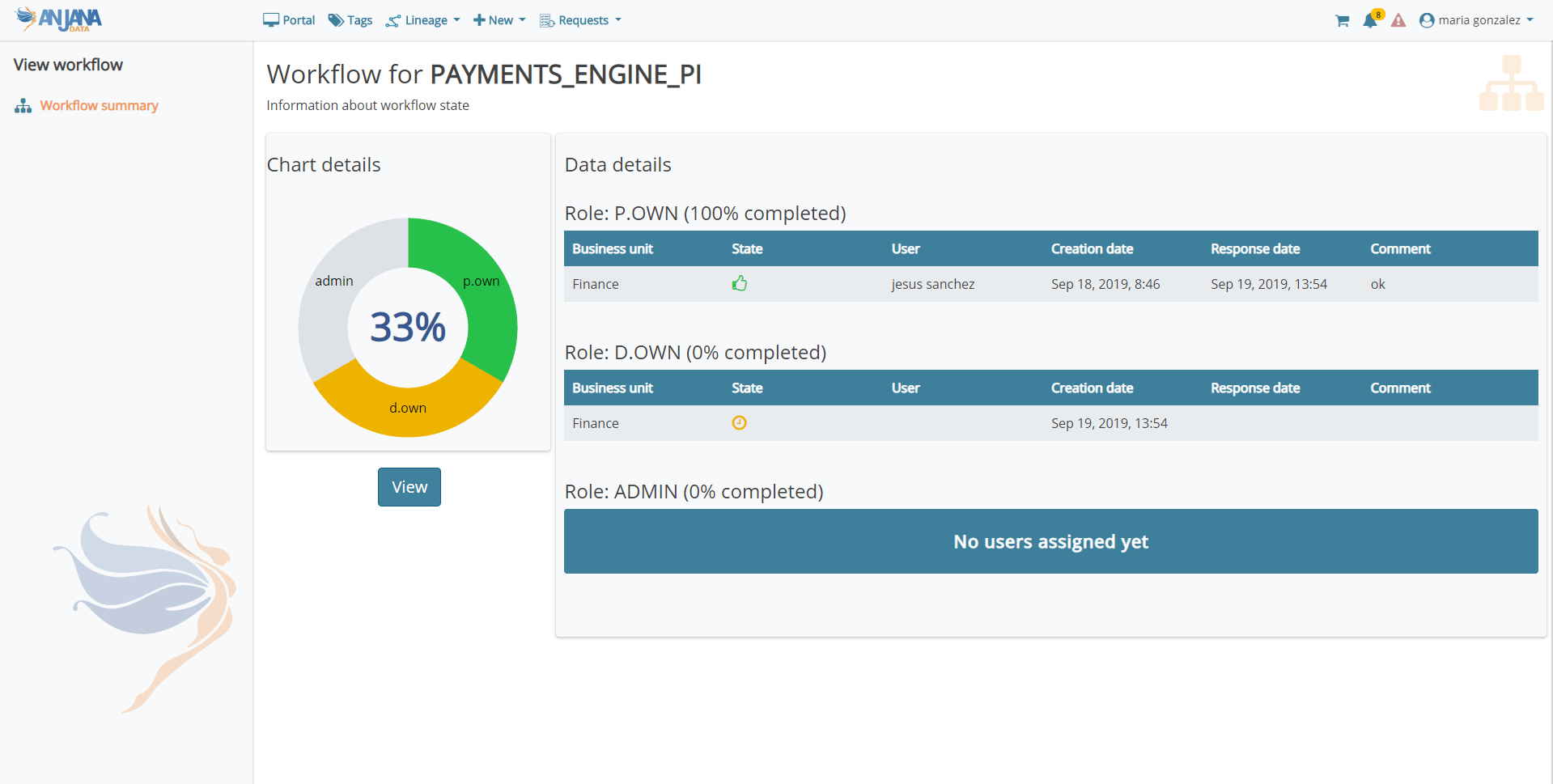Image resolution: width=1553 pixels, height=784 pixels.
Task: Open the New dropdown menu
Action: coord(499,20)
